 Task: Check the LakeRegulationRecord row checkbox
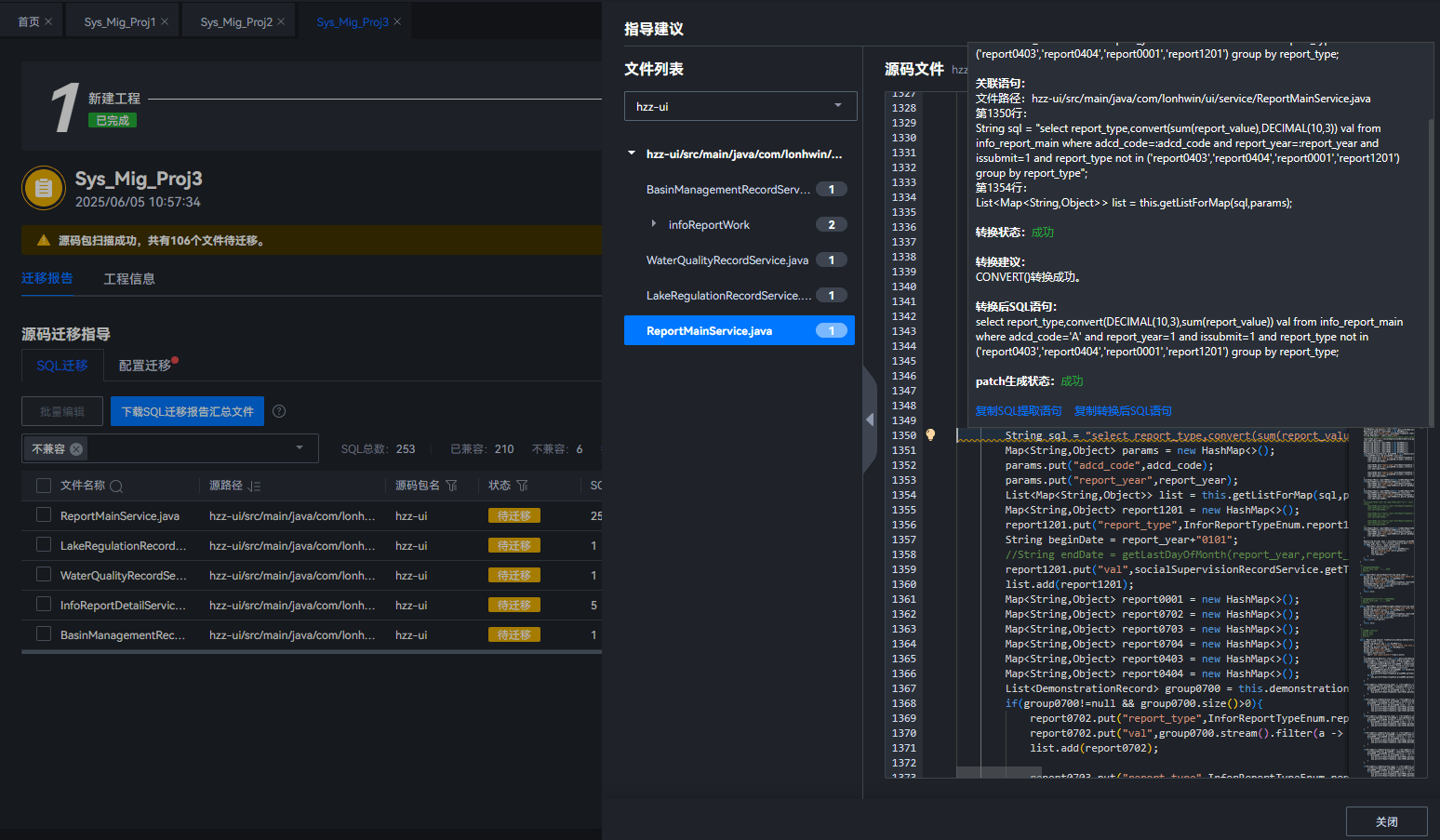43,544
